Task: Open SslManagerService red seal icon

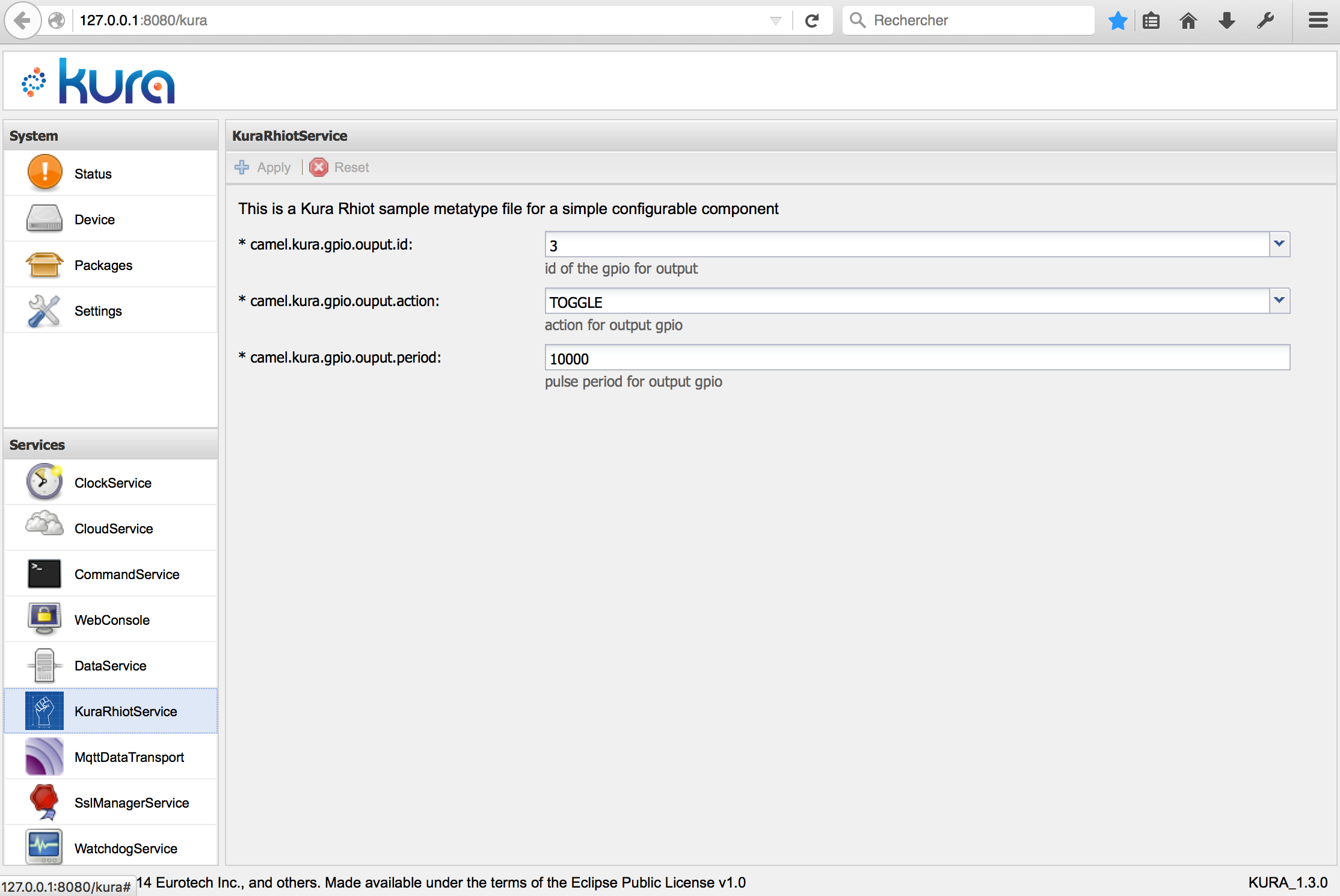Action: (x=45, y=802)
